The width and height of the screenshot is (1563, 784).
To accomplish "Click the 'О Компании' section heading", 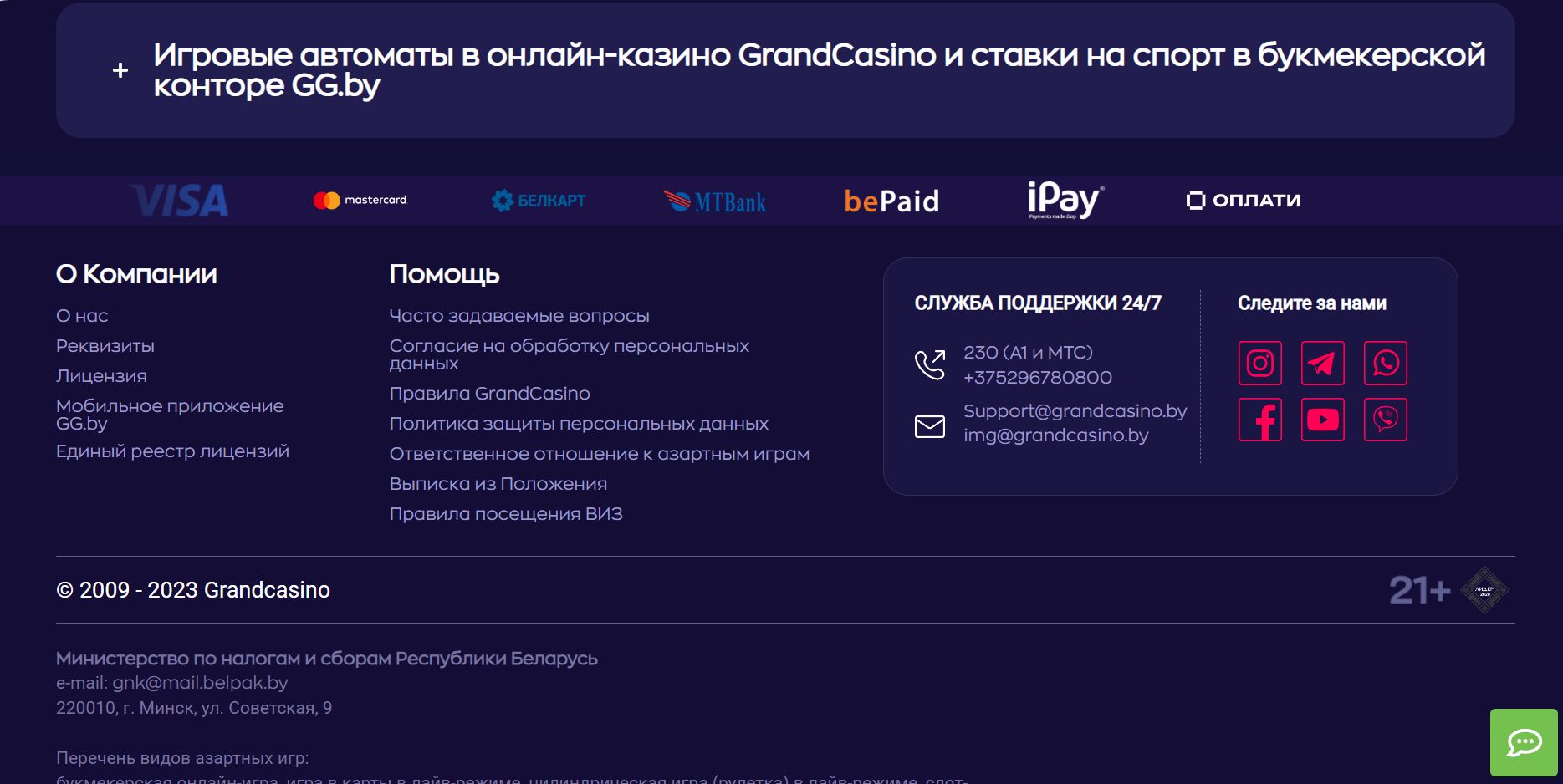I will click(136, 274).
